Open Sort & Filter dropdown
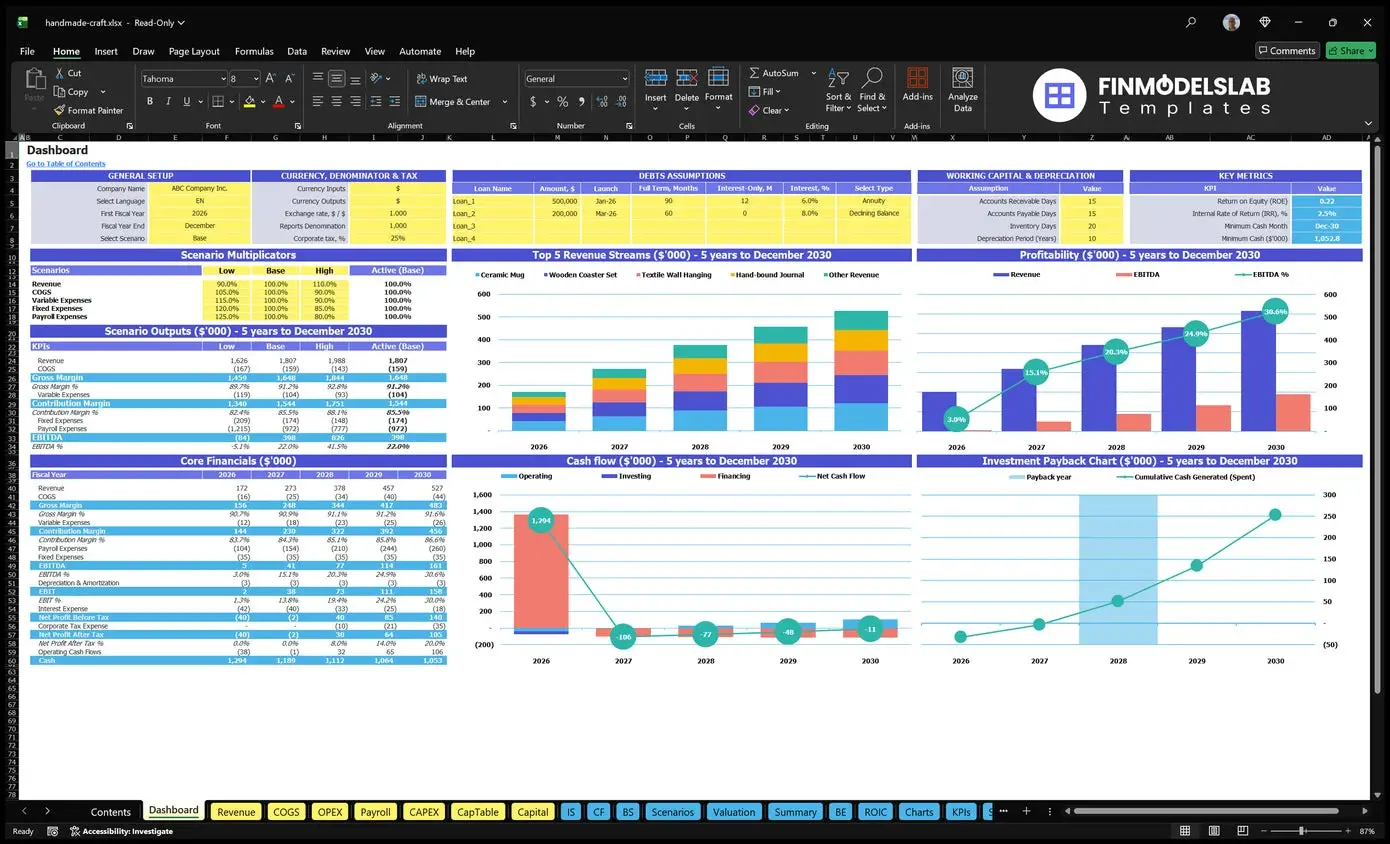This screenshot has height=844, width=1390. tap(838, 90)
